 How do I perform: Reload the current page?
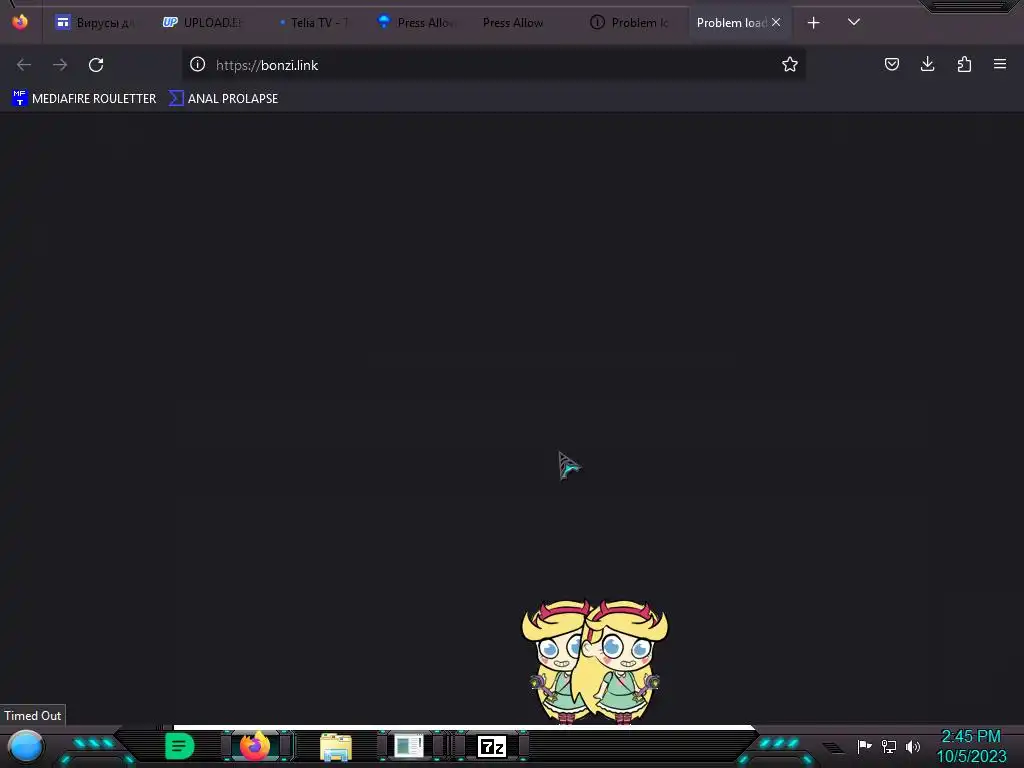point(96,65)
